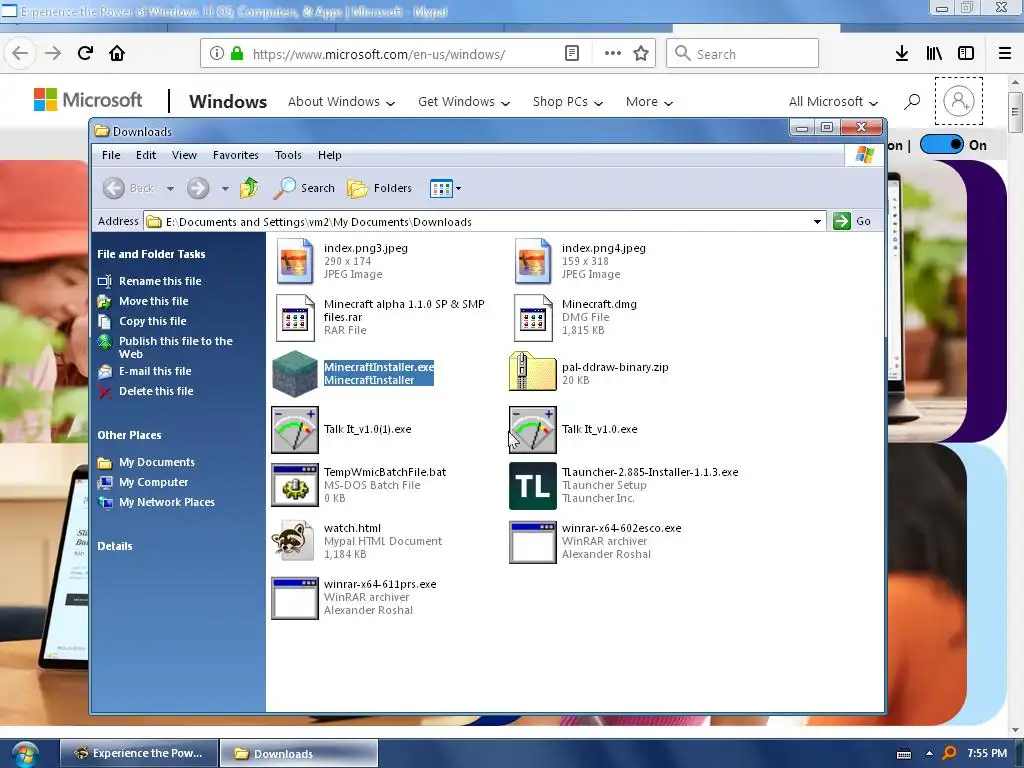The height and width of the screenshot is (768, 1024).
Task: Open browser Downloads arrow icon
Action: point(902,54)
